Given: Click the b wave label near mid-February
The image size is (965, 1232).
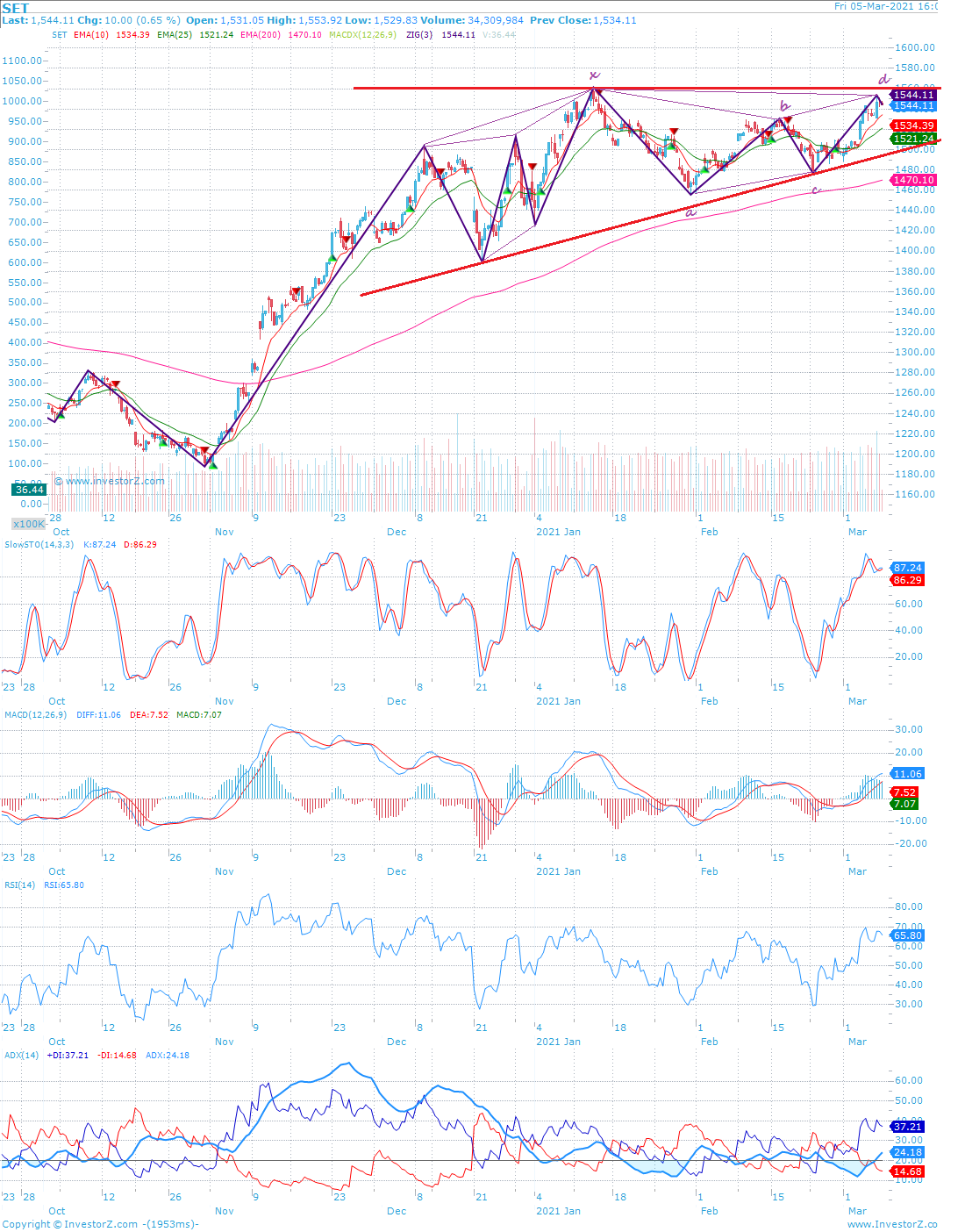Looking at the screenshot, I should coord(784,107).
